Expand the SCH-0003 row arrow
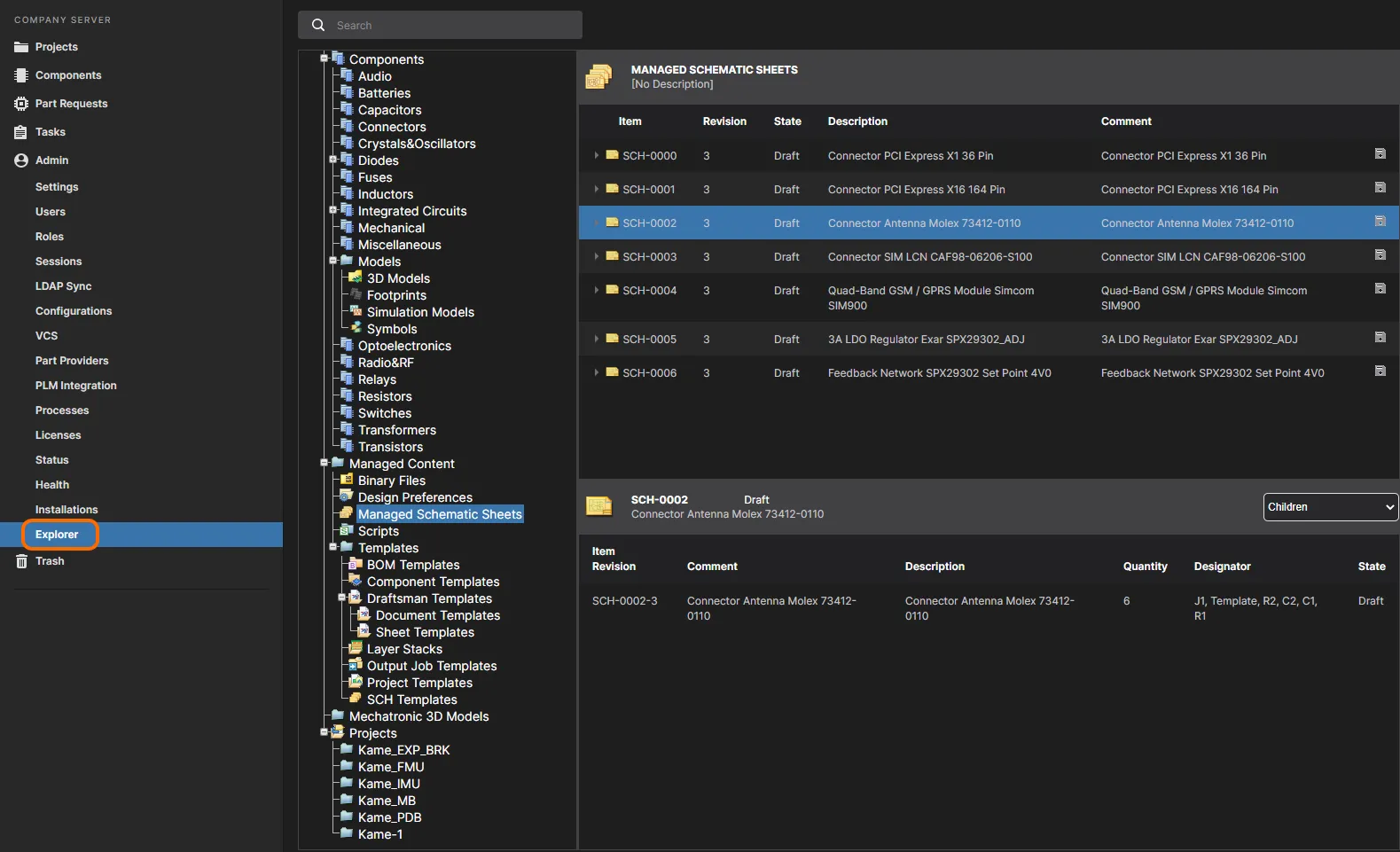1400x852 pixels. pyautogui.click(x=597, y=256)
